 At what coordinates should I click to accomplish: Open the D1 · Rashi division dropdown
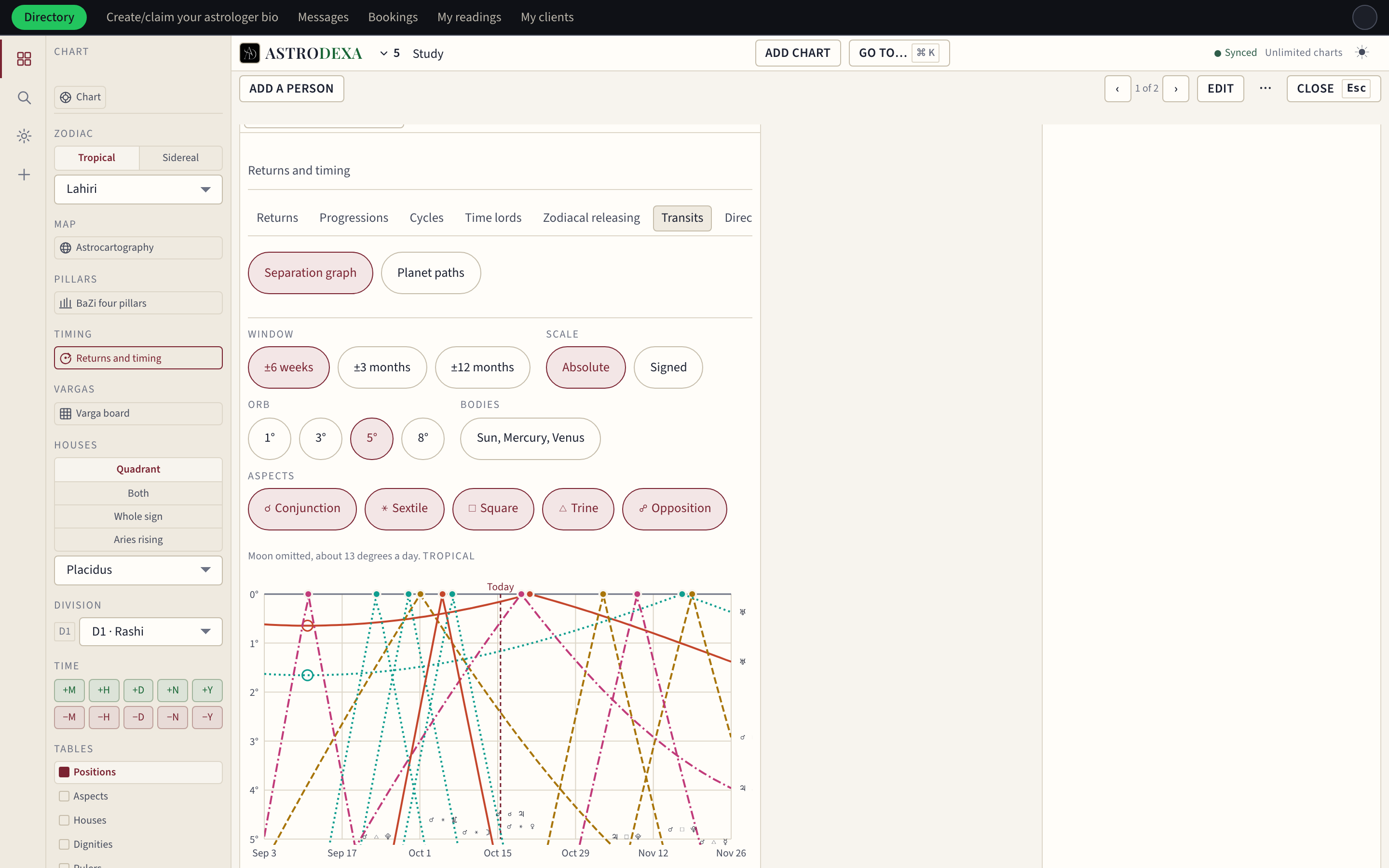click(151, 632)
